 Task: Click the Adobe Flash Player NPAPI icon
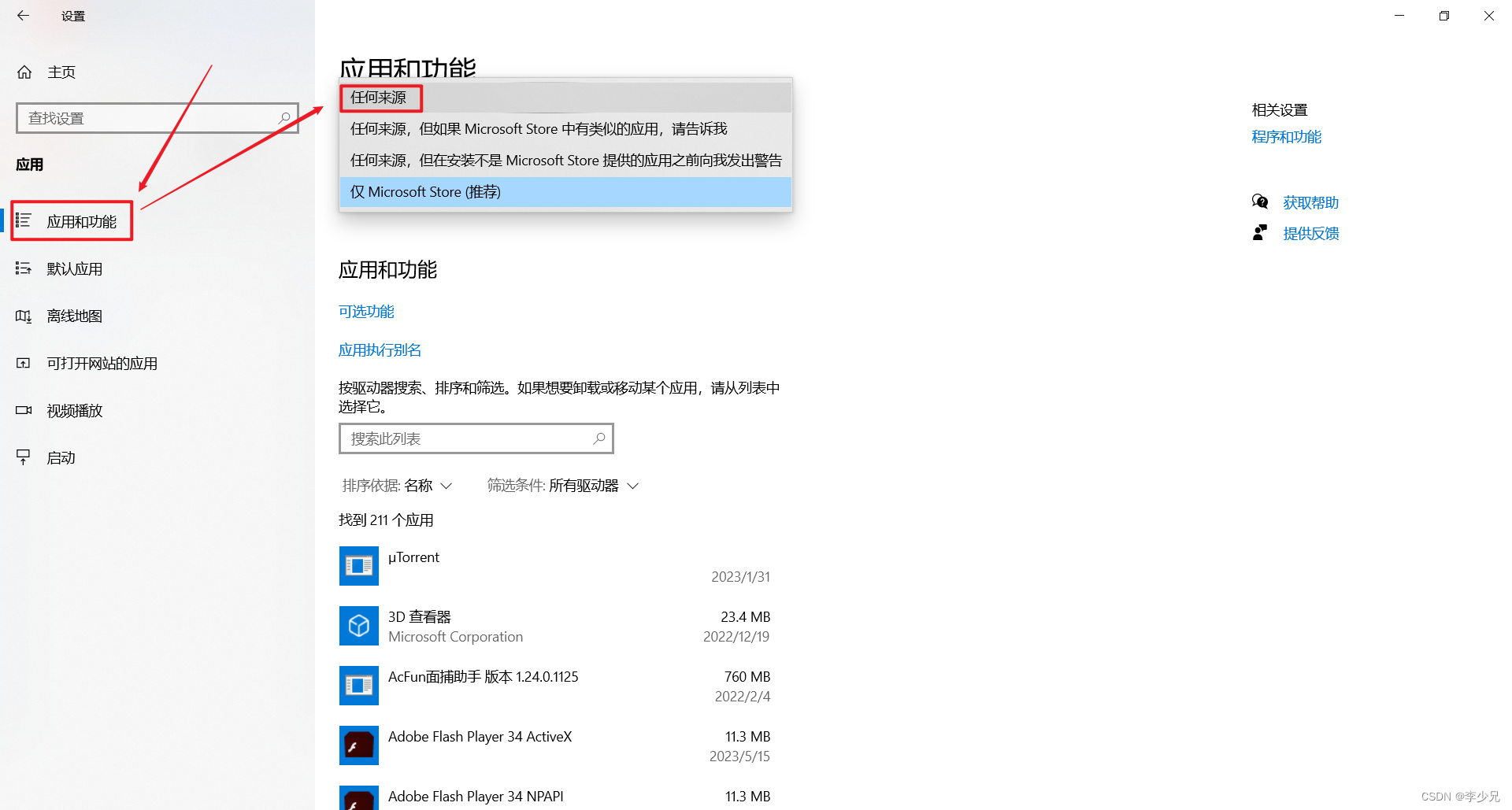[359, 797]
